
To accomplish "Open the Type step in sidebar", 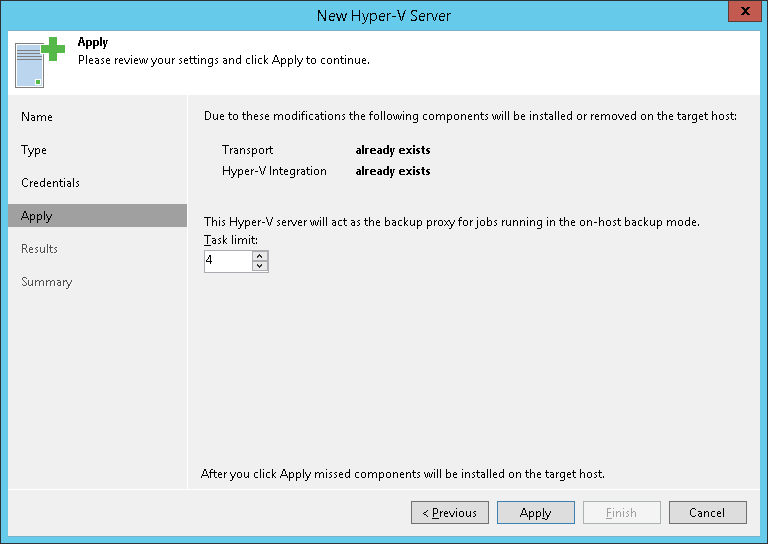I will coord(34,150).
